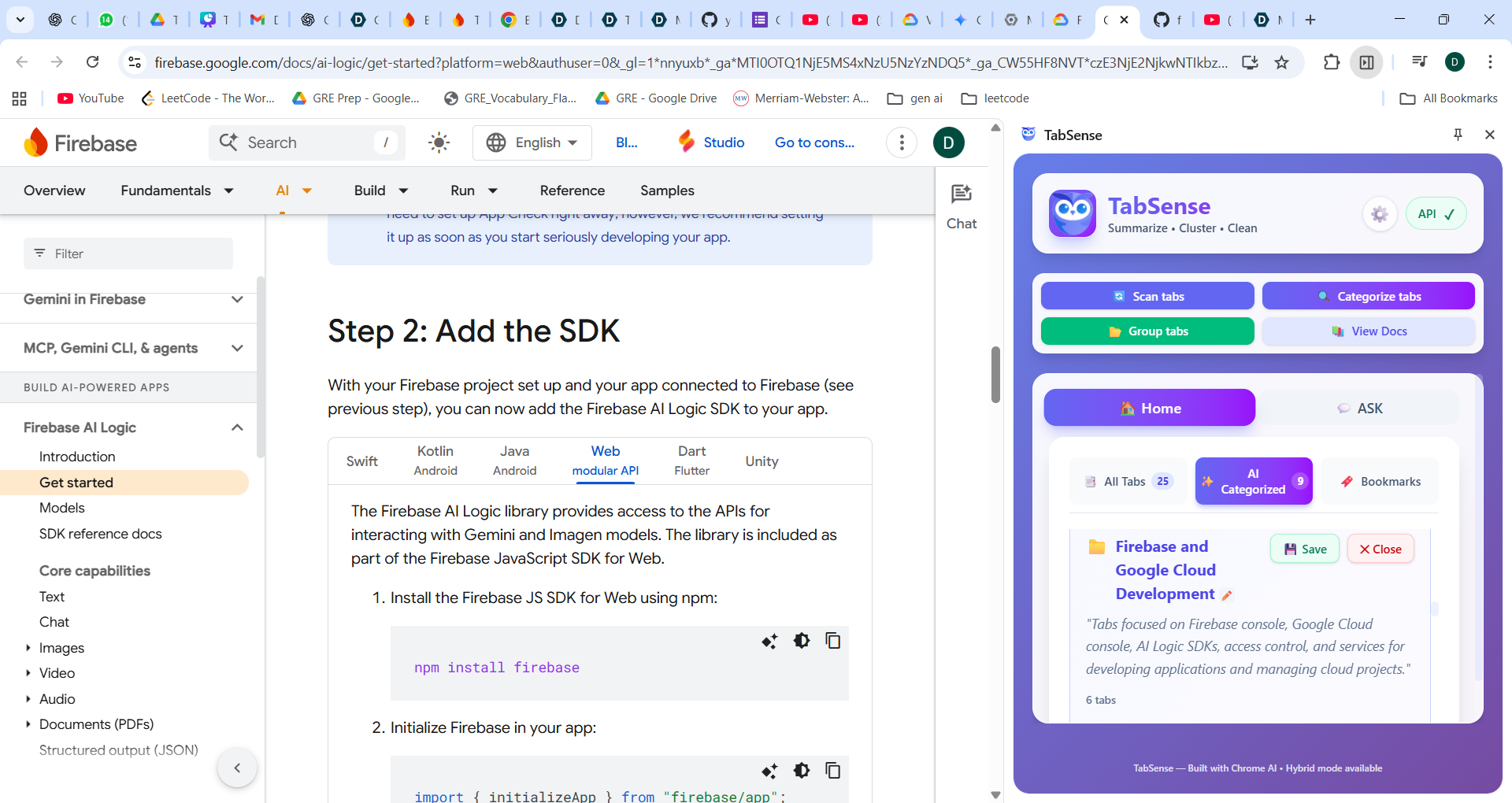Click the sidebar Filter field
1512x803 pixels.
click(x=128, y=253)
